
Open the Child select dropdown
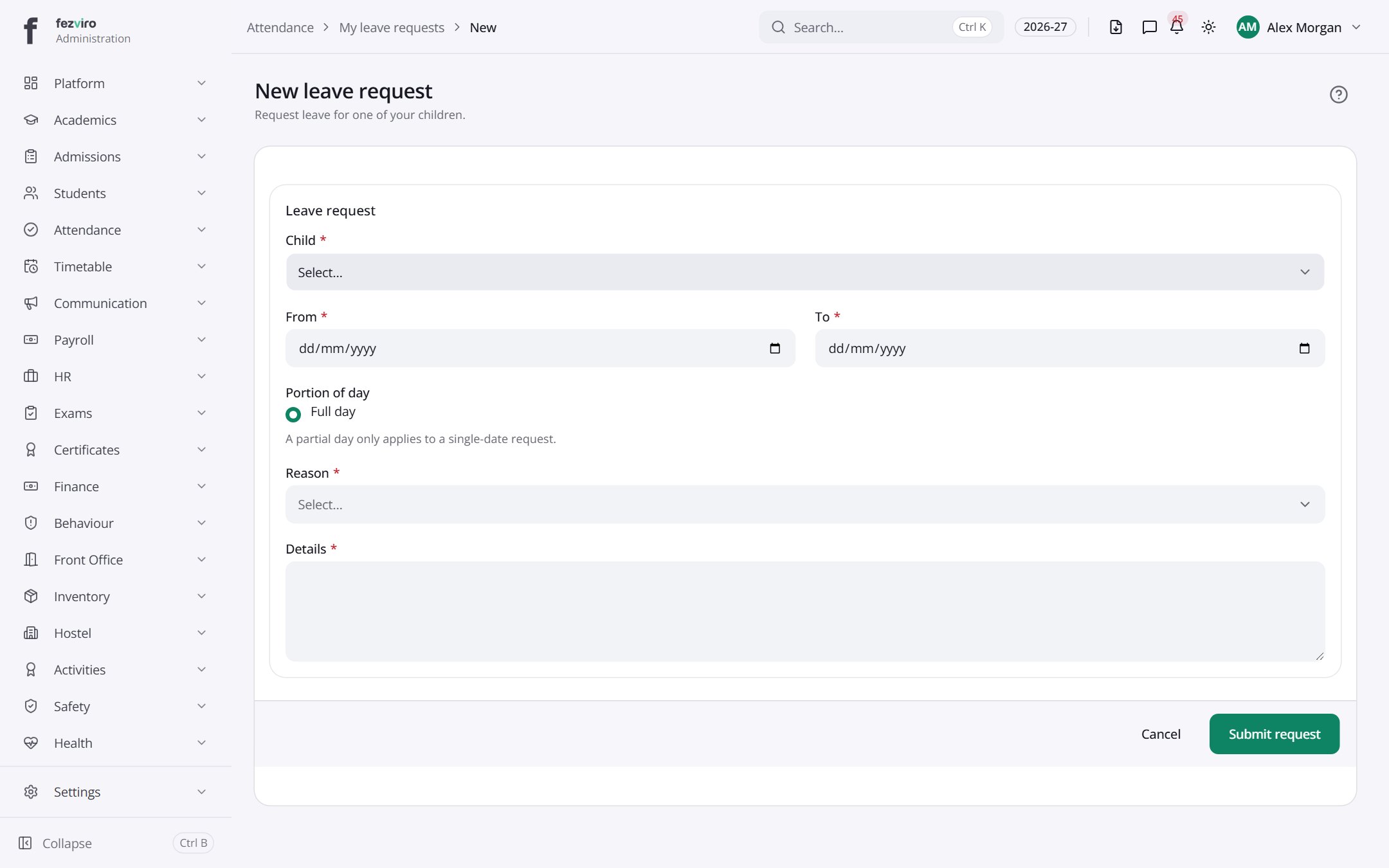(x=804, y=272)
